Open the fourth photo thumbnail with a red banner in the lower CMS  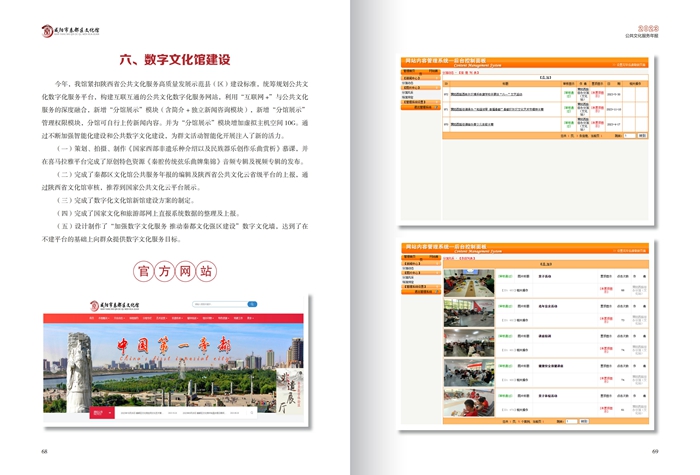tap(469, 373)
